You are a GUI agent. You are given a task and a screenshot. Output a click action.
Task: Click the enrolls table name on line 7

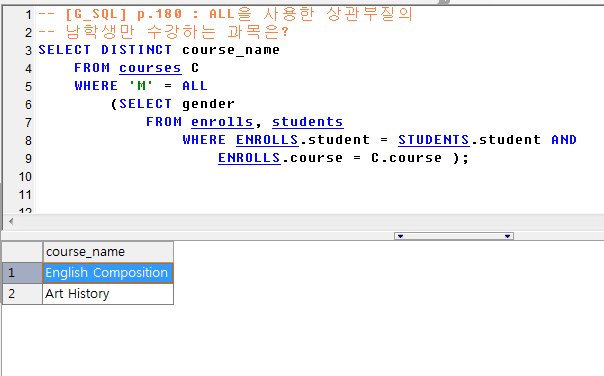click(222, 122)
